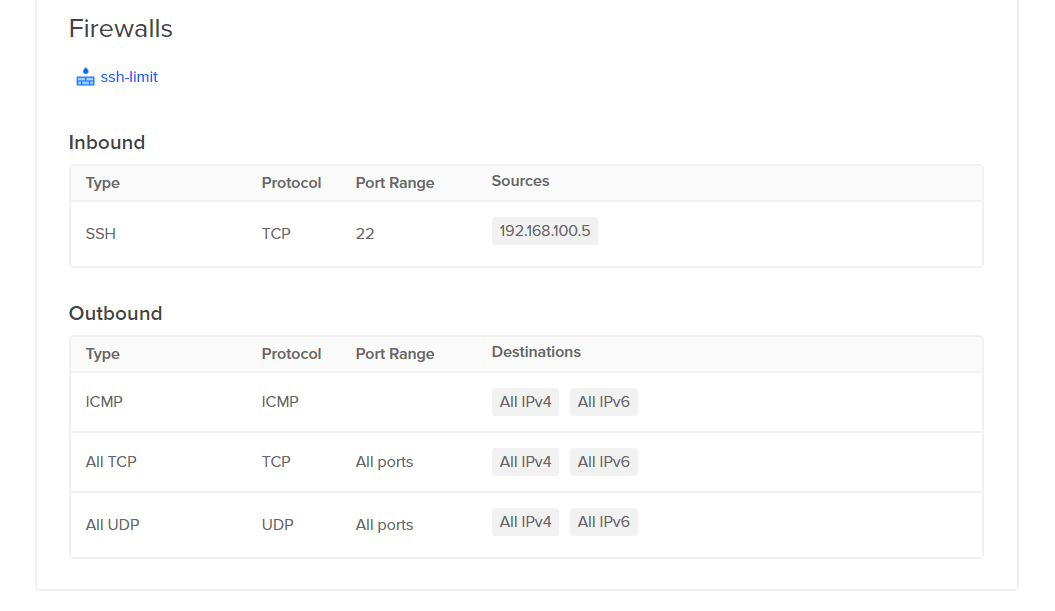This screenshot has height=611, width=1055.
Task: Click All IPv4 destination for All UDP
Action: pyautogui.click(x=525, y=522)
